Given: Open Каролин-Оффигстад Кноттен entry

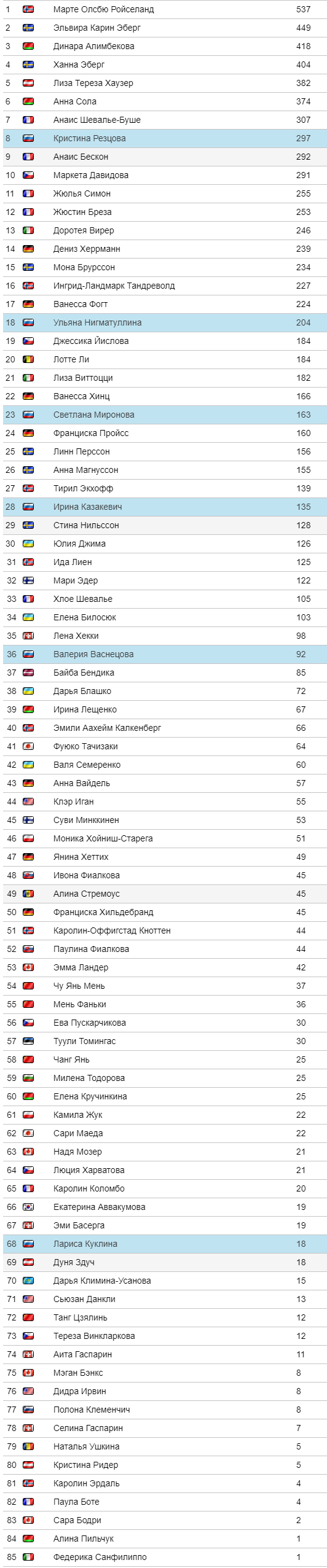Looking at the screenshot, I should (112, 930).
